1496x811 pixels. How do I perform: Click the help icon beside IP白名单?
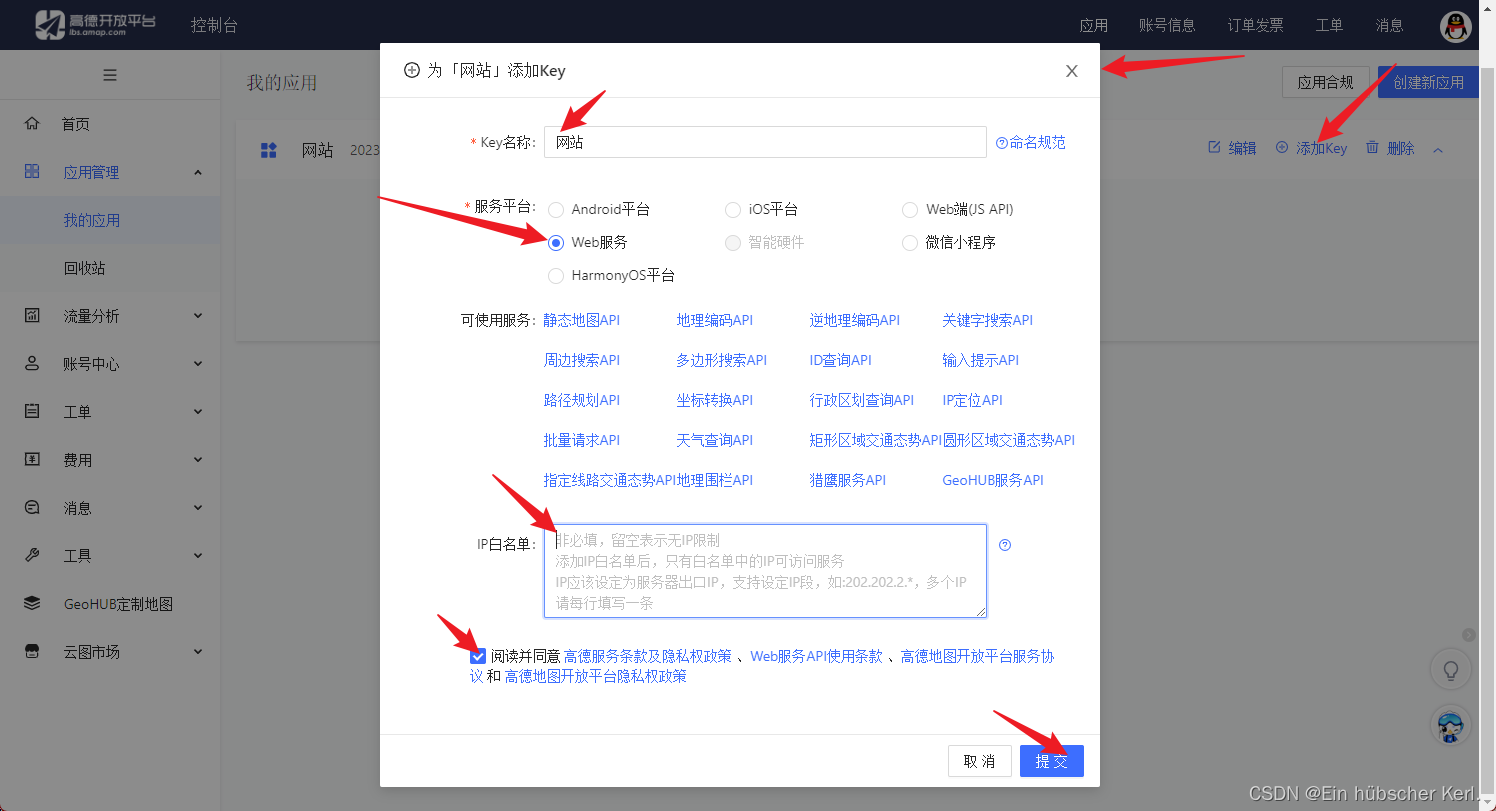[1005, 545]
